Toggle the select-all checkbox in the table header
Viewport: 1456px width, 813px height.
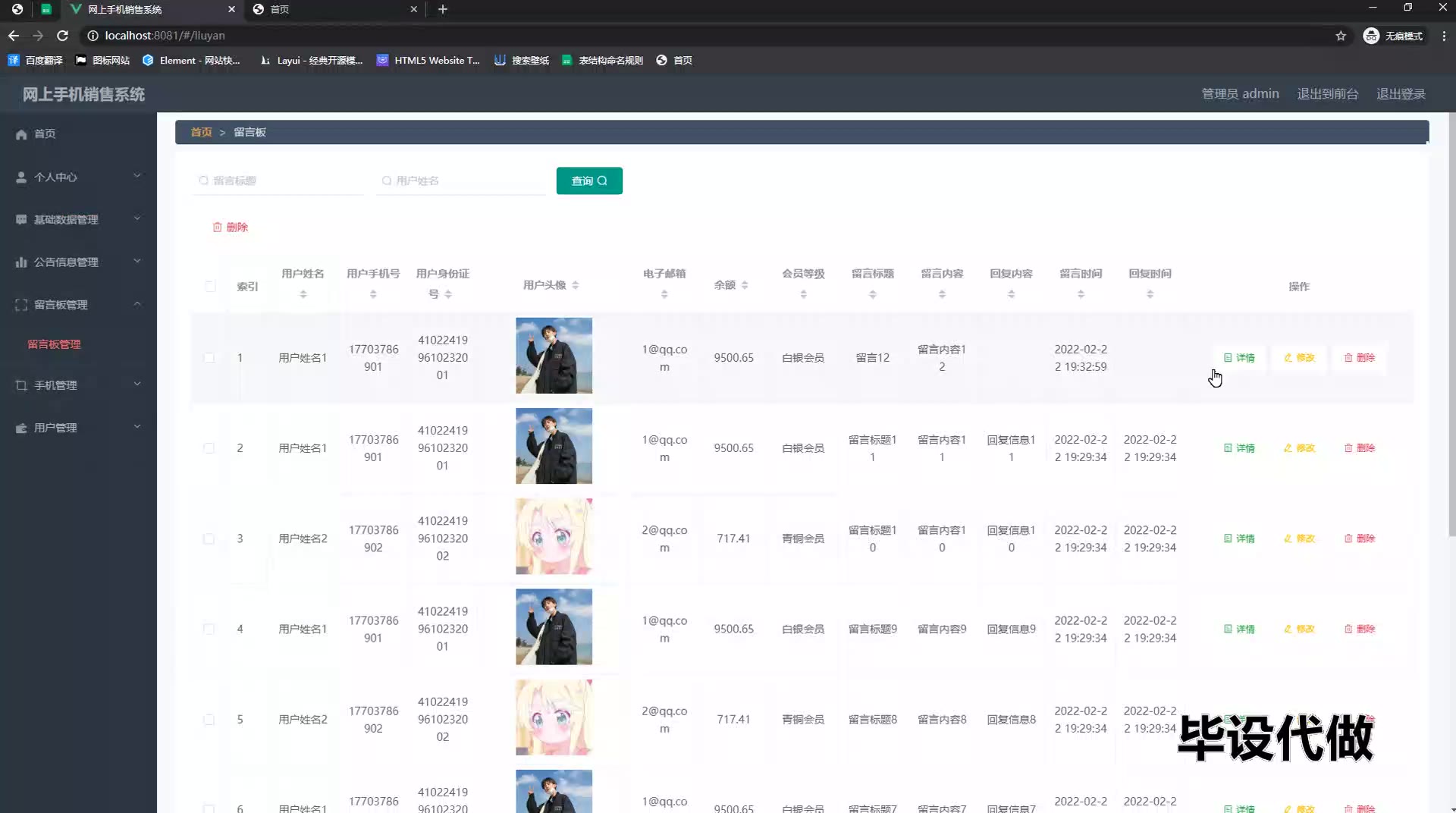pyautogui.click(x=210, y=287)
